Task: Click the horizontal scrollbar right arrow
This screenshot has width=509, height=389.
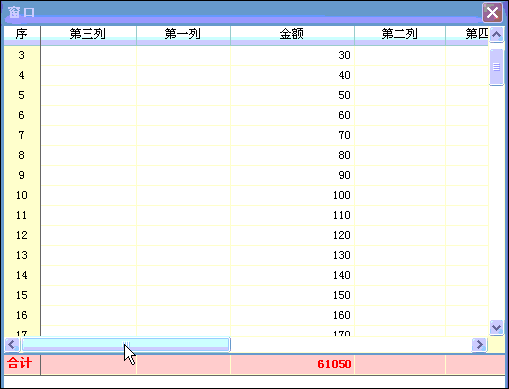Action: [x=479, y=344]
